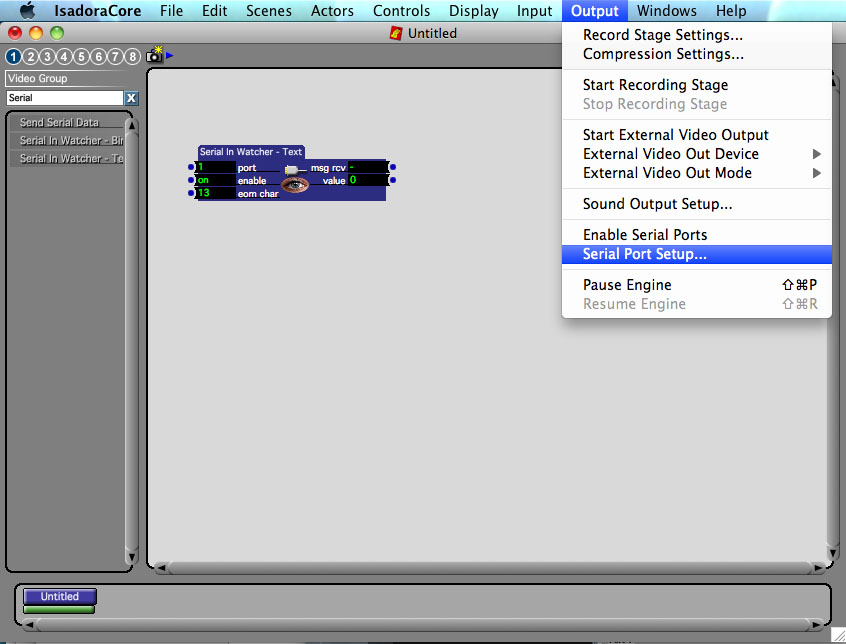846x644 pixels.
Task: Select Start Recording Stage
Action: [697, 85]
